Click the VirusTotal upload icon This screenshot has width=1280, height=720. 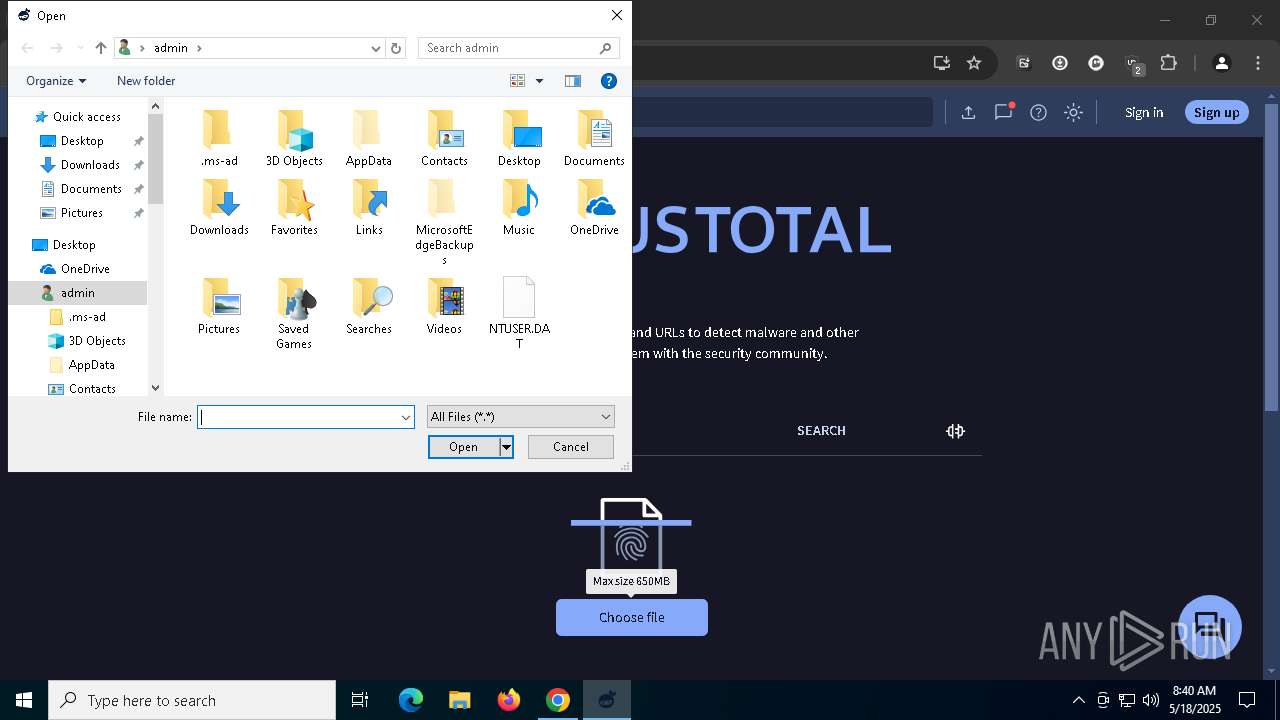tap(968, 112)
